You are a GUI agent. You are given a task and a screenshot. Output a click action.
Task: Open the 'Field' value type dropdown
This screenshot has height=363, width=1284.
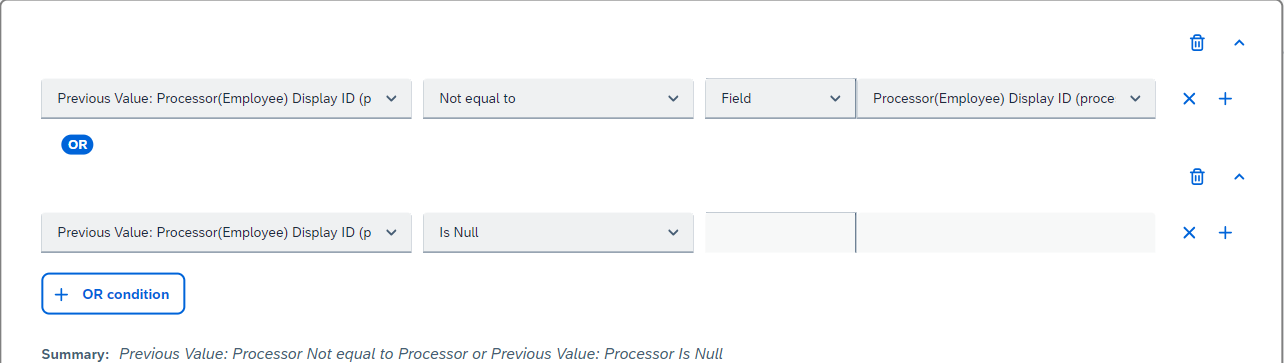780,99
